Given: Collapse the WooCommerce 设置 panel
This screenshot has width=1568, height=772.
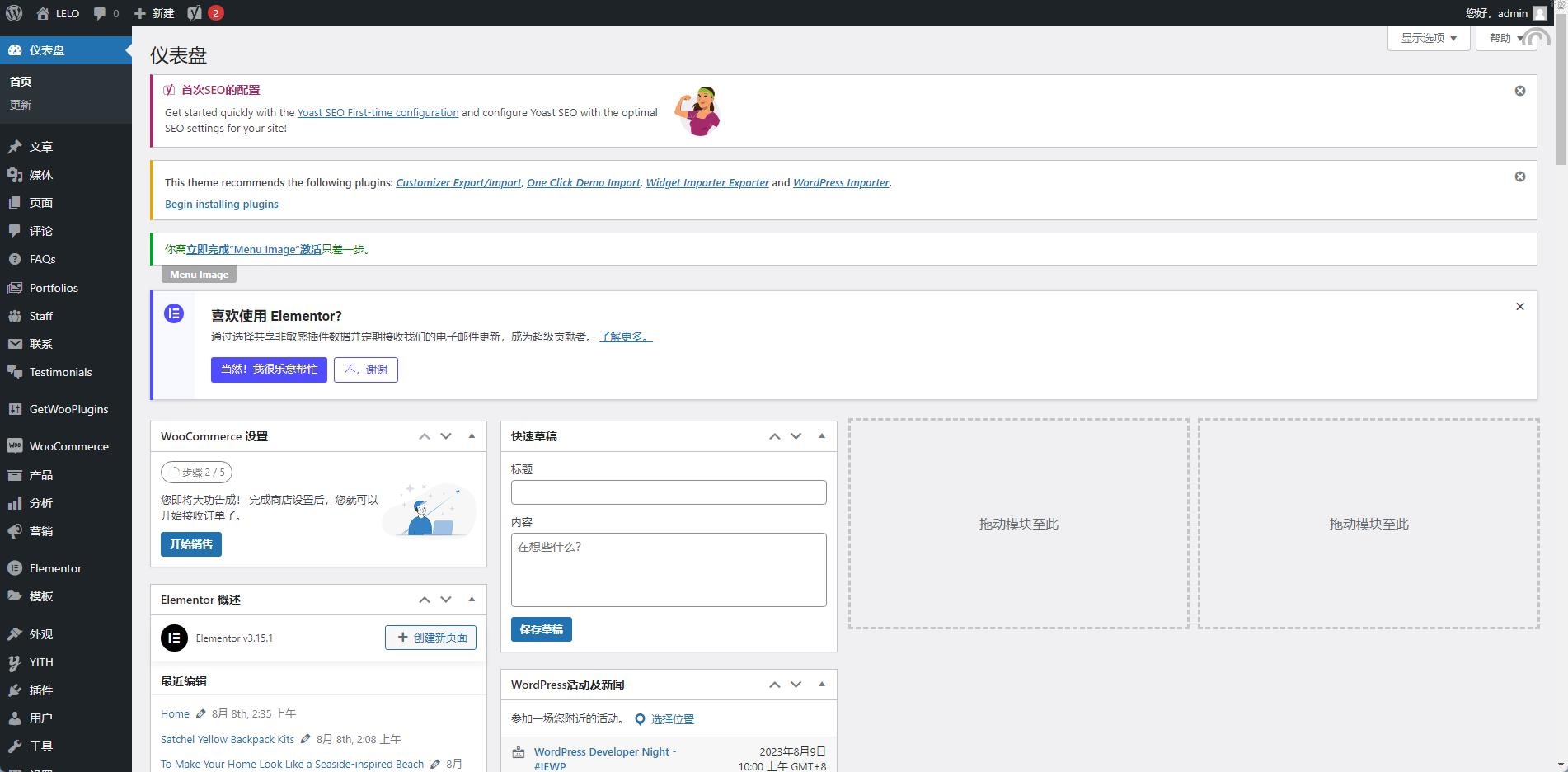Looking at the screenshot, I should (x=472, y=436).
